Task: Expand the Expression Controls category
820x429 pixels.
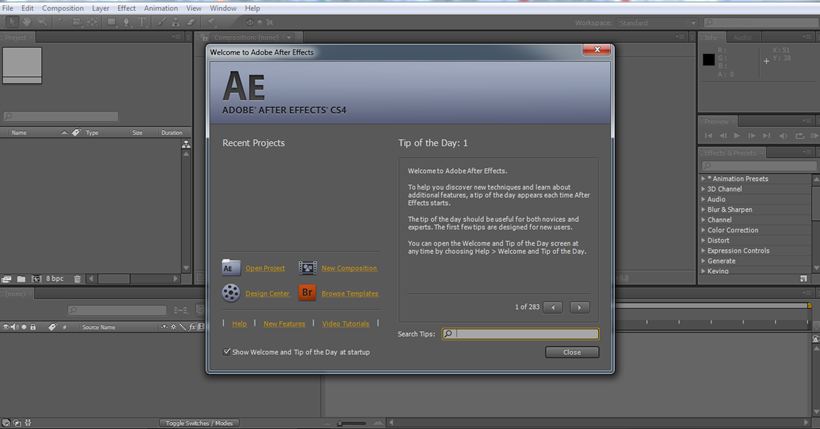Action: click(703, 251)
